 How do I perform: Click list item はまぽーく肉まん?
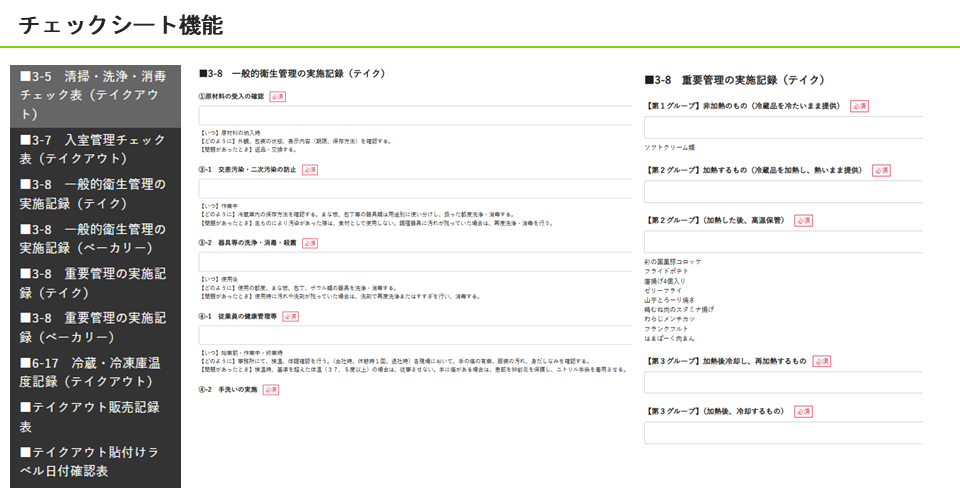669,338
